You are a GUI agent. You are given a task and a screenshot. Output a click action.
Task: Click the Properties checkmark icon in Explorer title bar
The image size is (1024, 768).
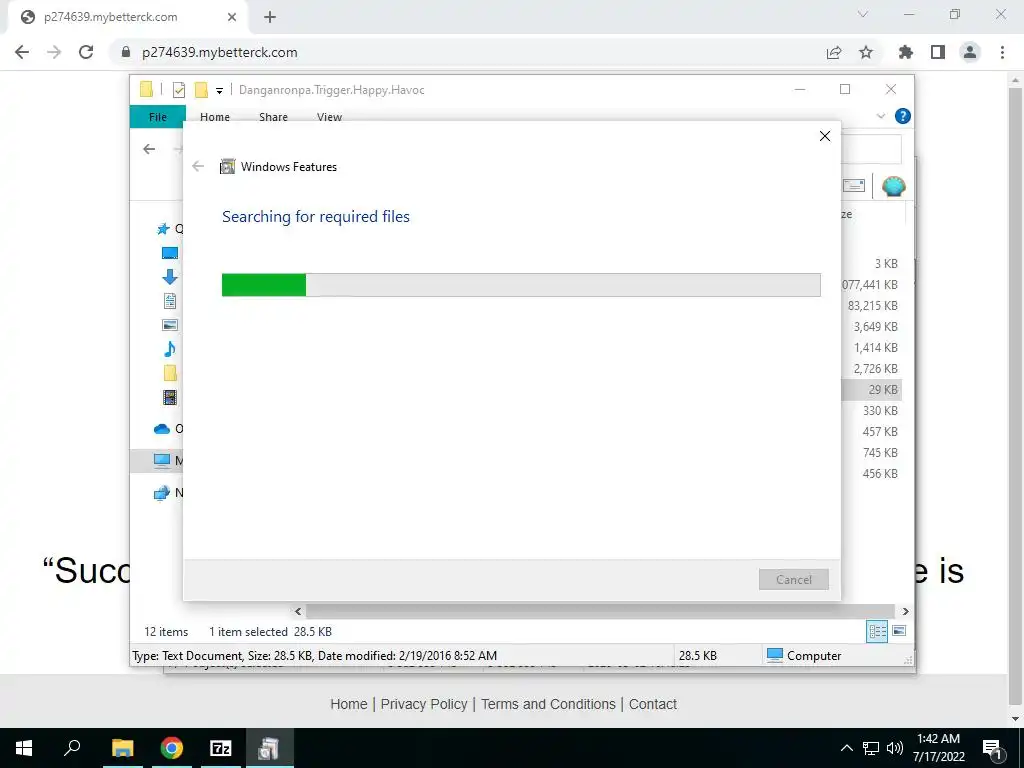pyautogui.click(x=178, y=90)
